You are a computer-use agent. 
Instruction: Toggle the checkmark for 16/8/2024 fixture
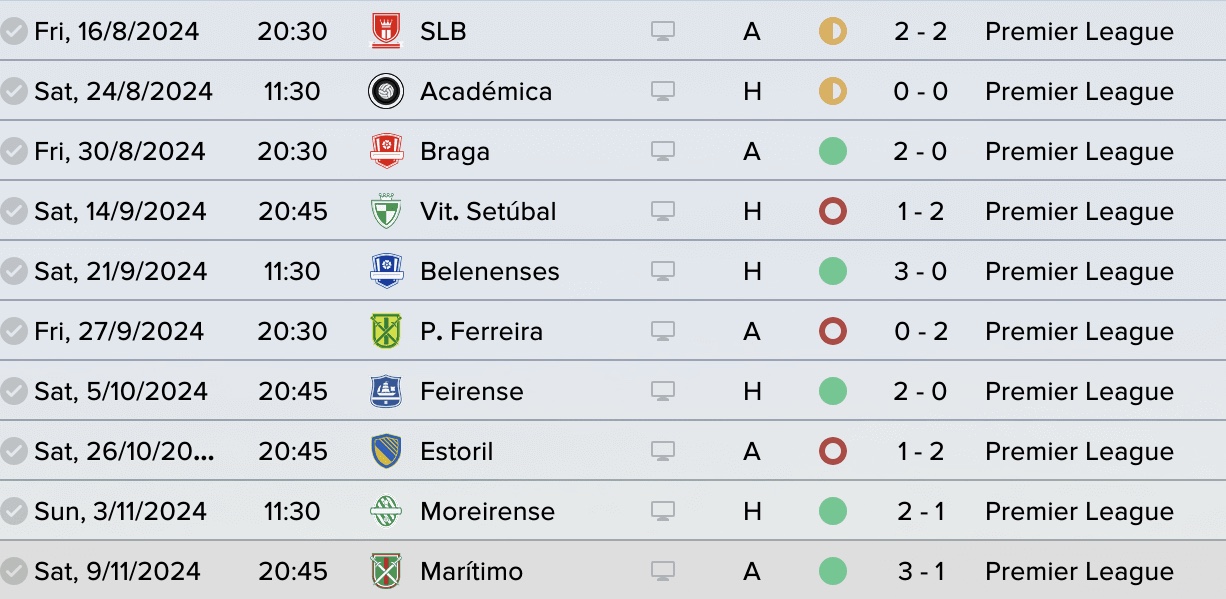pos(14,31)
